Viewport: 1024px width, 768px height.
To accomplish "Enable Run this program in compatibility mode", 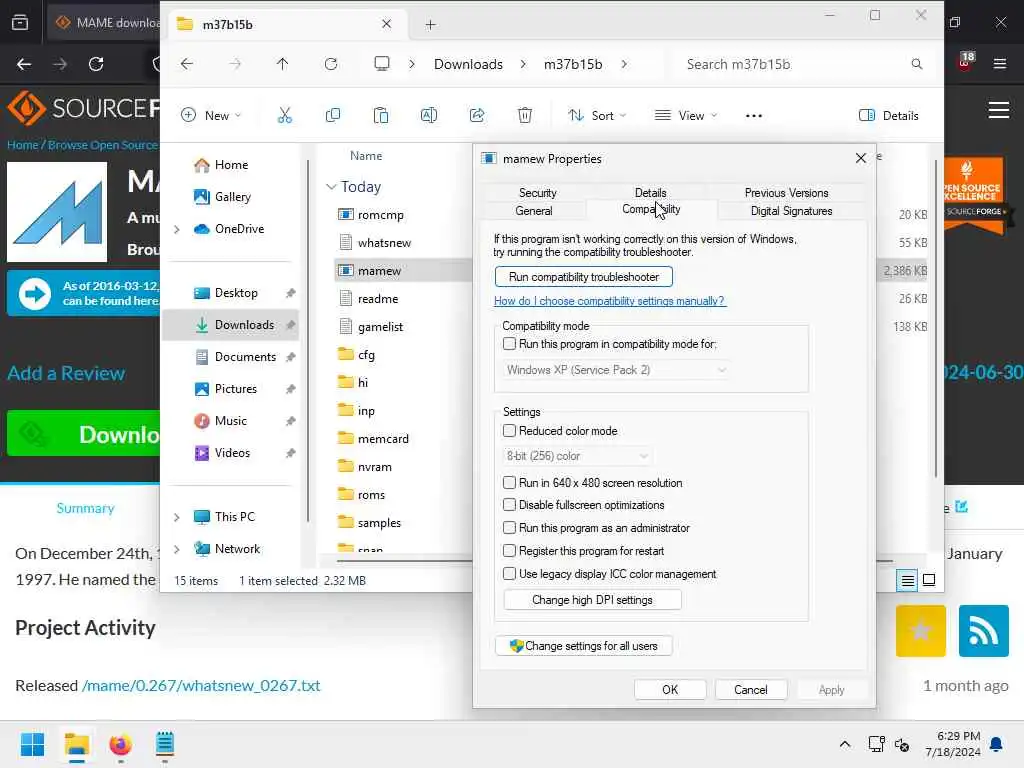I will (509, 344).
